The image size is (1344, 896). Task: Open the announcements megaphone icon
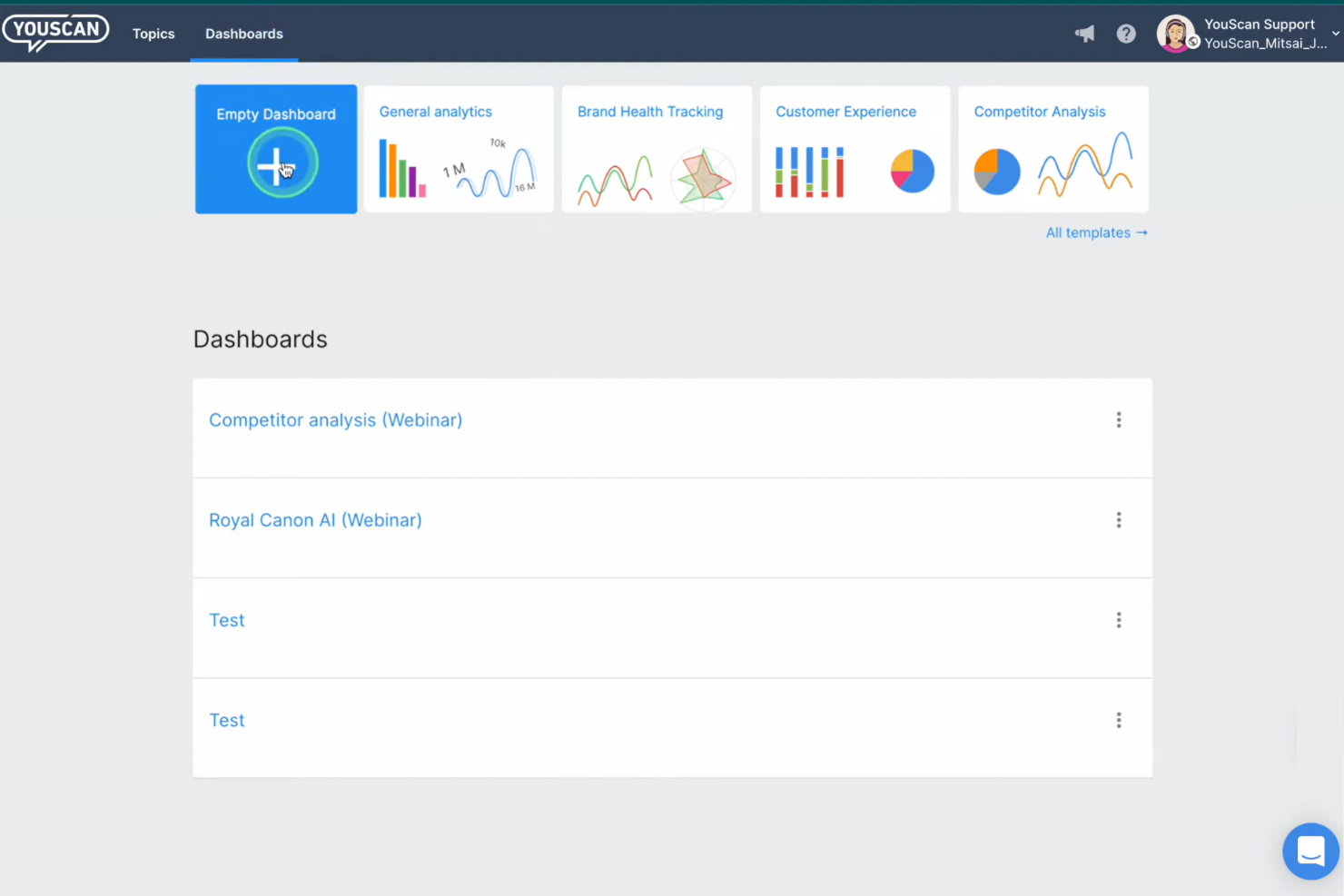pos(1084,34)
